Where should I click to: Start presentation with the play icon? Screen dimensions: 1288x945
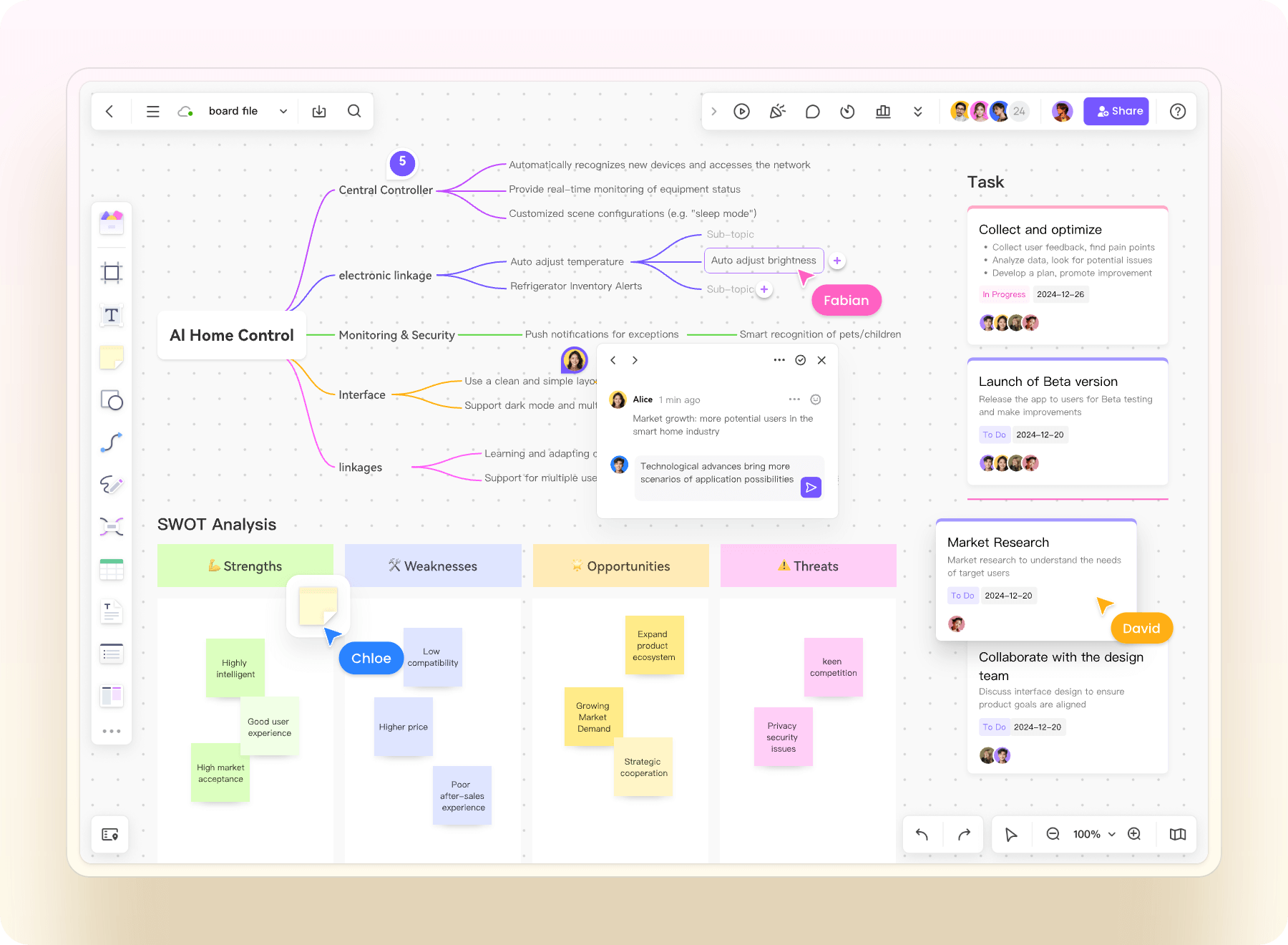click(741, 112)
